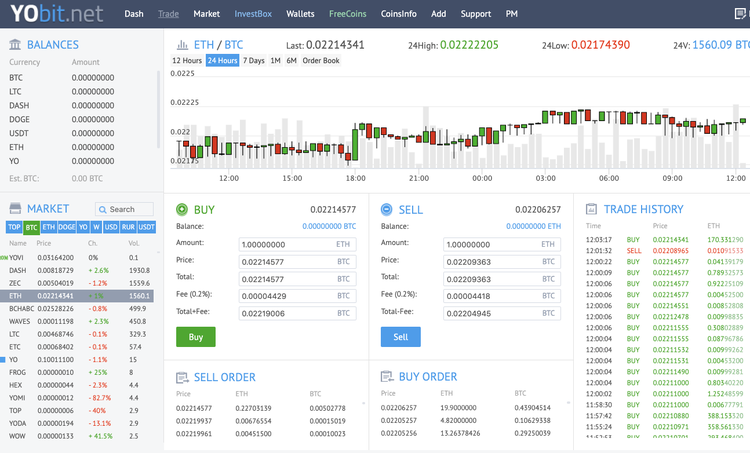Image resolution: width=750 pixels, height=453 pixels.
Task: Select the RUR market tab
Action: pos(128,227)
